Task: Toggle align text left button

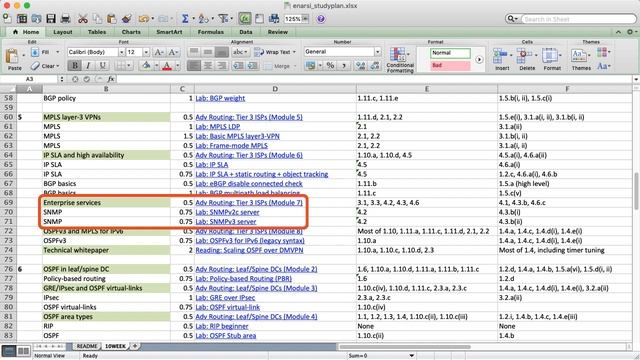Action: 194,65
